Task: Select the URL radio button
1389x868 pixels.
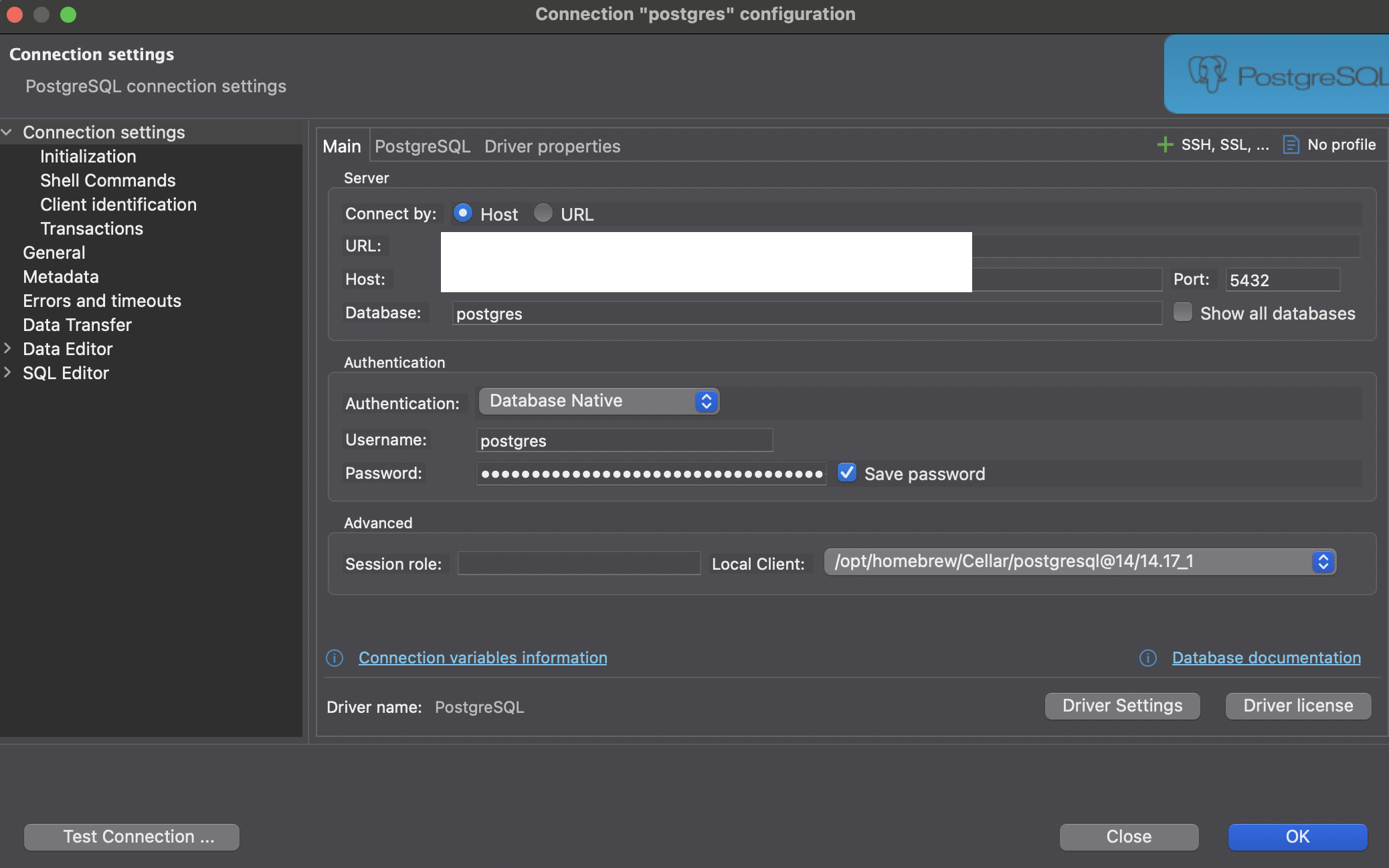Action: (543, 213)
